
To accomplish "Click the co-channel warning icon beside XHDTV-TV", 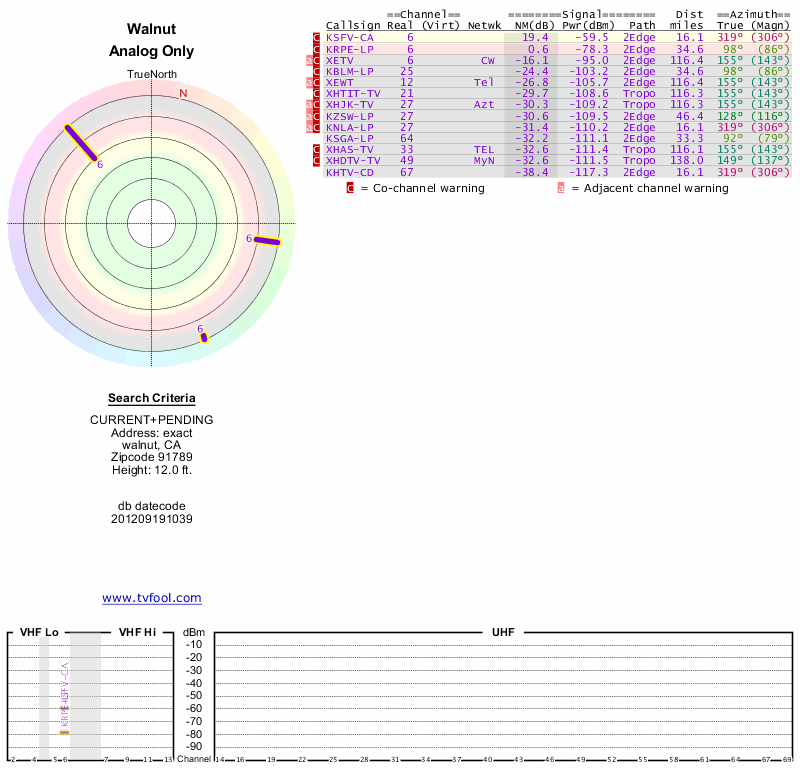I will 317,160.
